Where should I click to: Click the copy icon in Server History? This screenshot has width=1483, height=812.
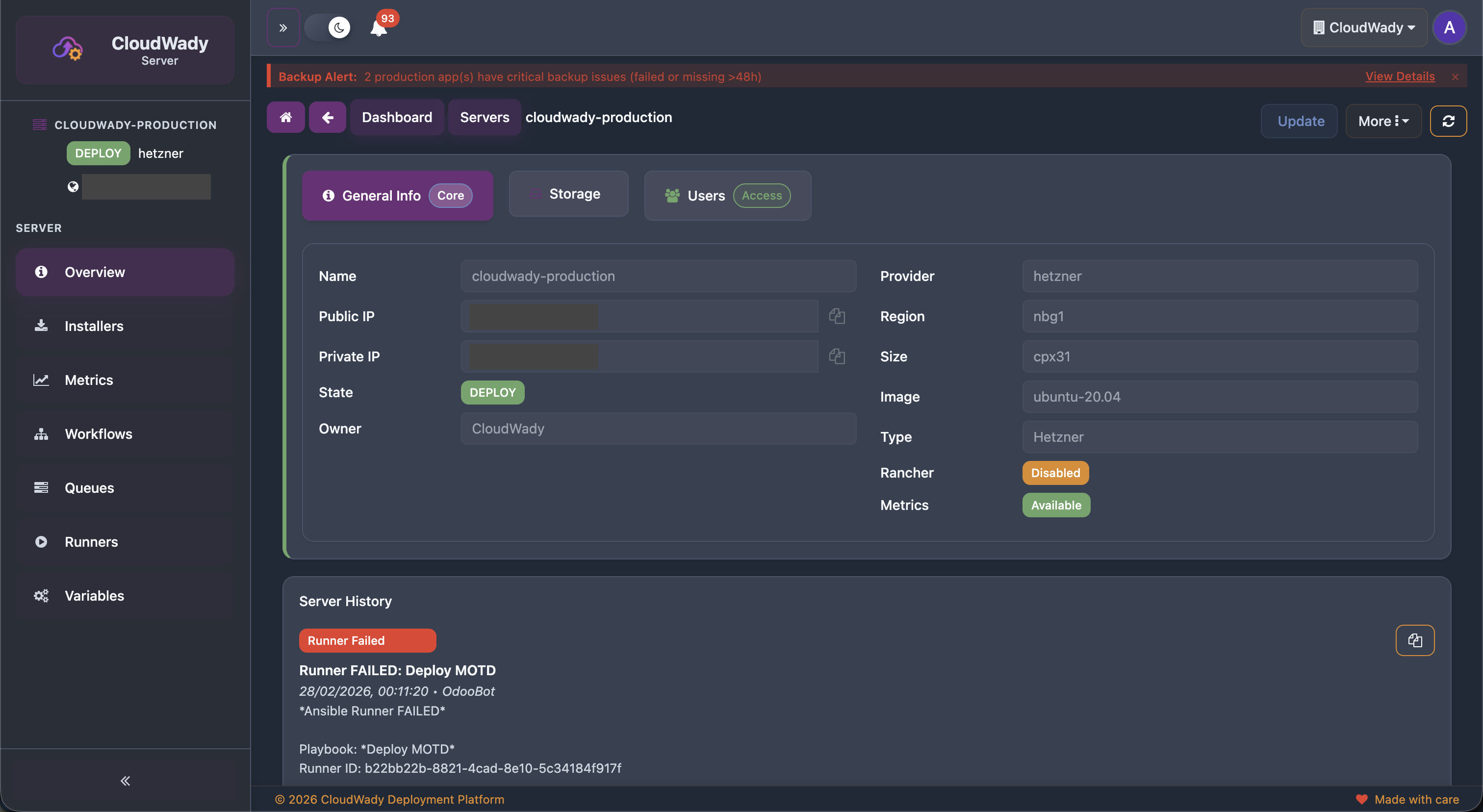[x=1416, y=640]
